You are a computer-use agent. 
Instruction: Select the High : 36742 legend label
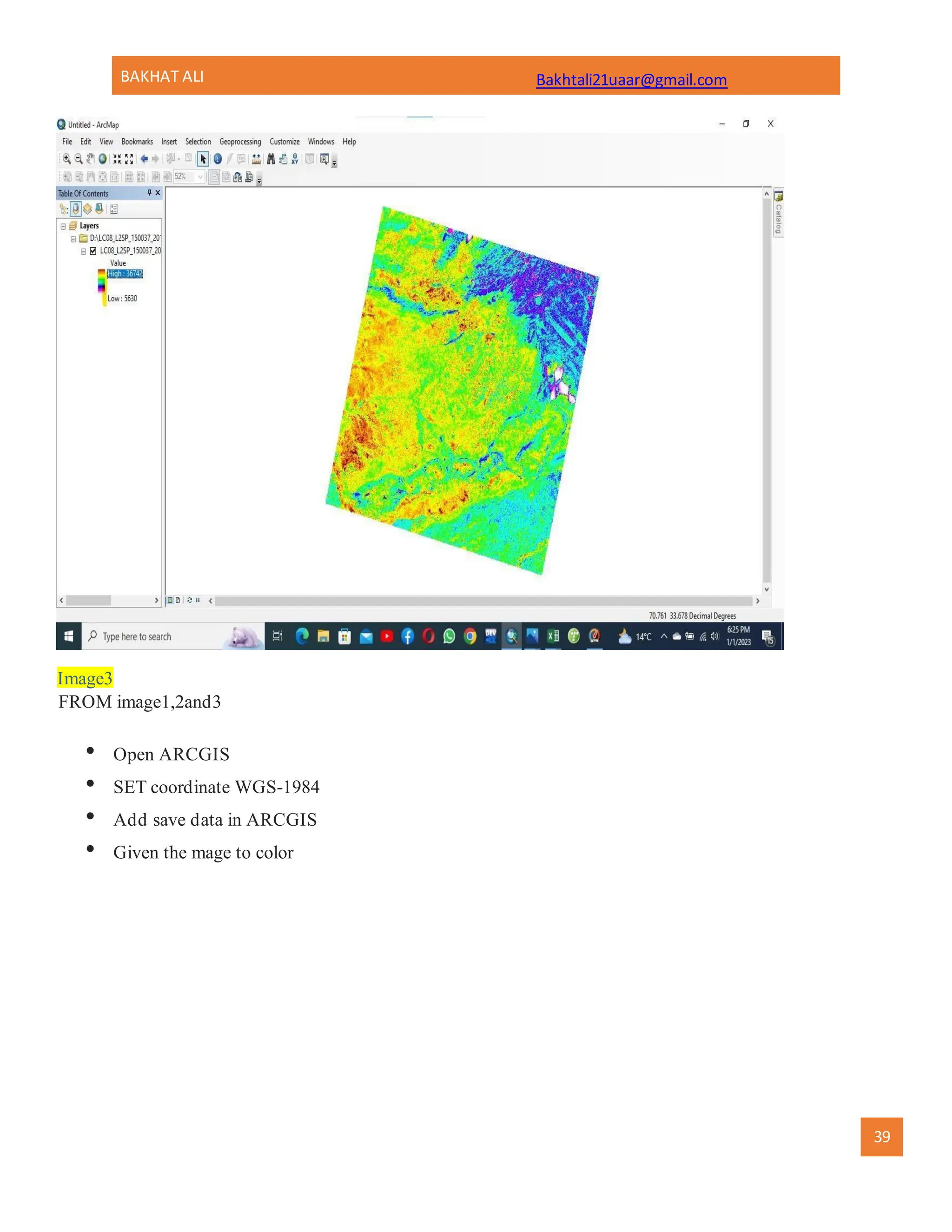[x=125, y=273]
